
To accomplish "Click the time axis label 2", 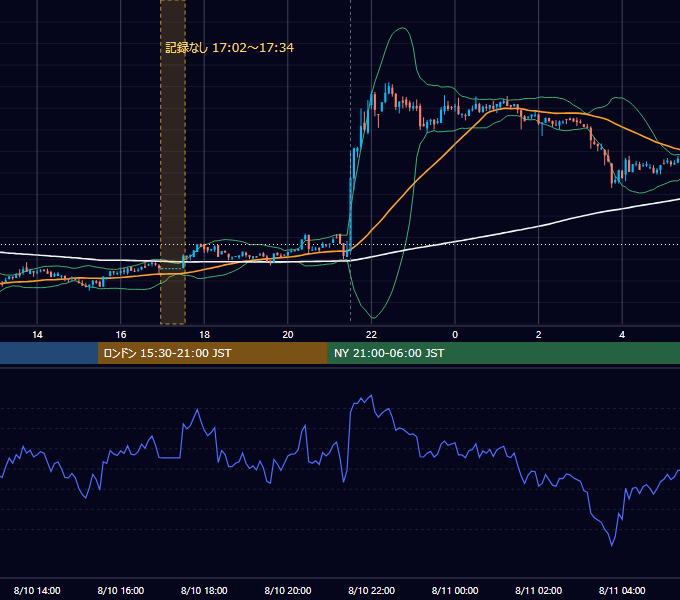I will pos(539,335).
